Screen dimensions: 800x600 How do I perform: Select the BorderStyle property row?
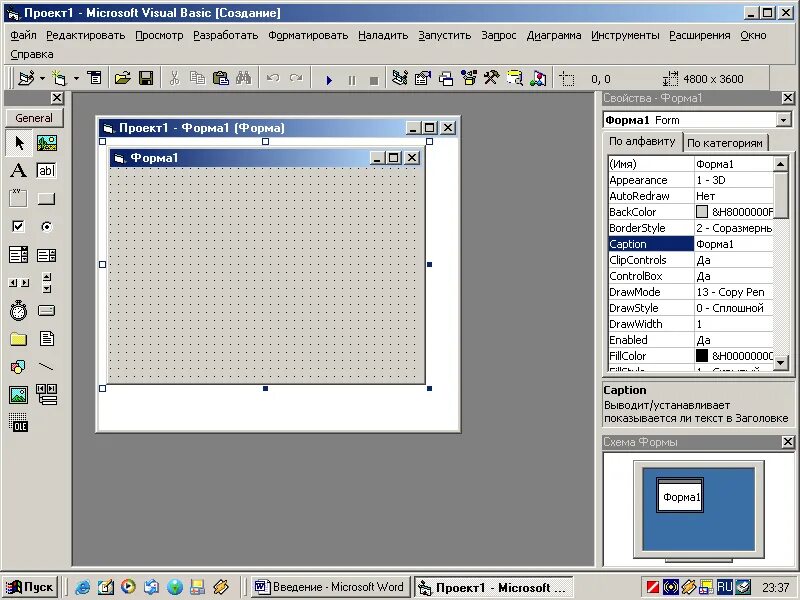coord(691,228)
